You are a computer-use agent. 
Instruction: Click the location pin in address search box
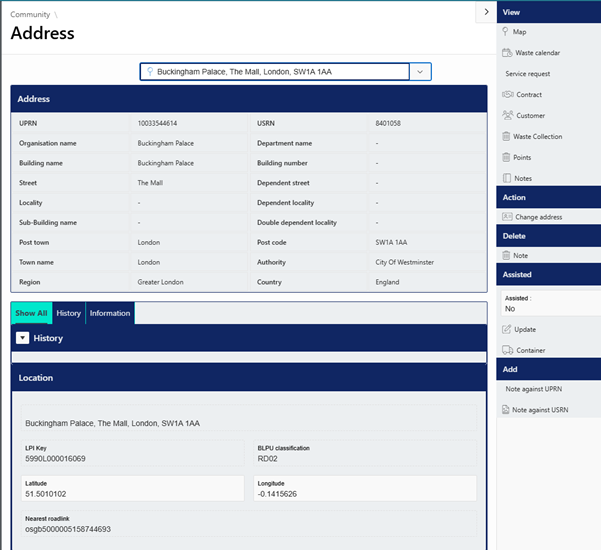pyautogui.click(x=150, y=71)
